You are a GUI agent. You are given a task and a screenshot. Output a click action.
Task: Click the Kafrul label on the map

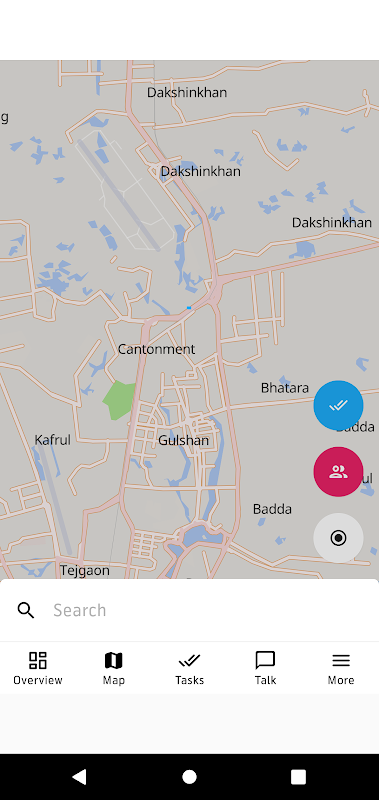(x=53, y=440)
